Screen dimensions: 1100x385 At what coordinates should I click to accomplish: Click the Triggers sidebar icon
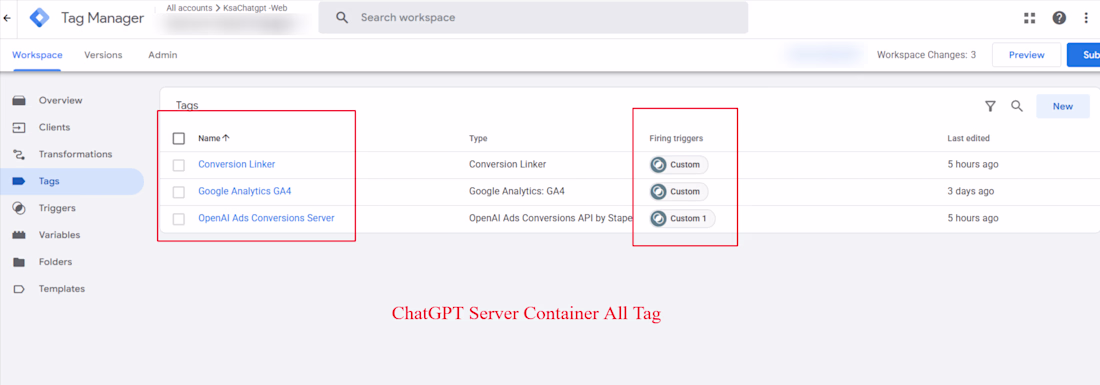tap(19, 208)
